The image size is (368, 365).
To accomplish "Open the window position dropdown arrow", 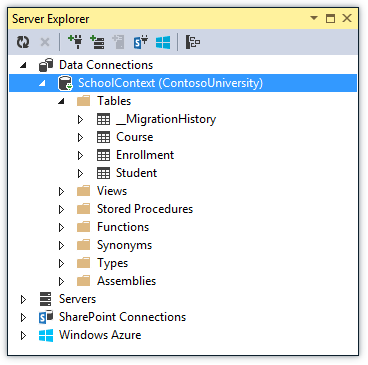I will tap(314, 18).
